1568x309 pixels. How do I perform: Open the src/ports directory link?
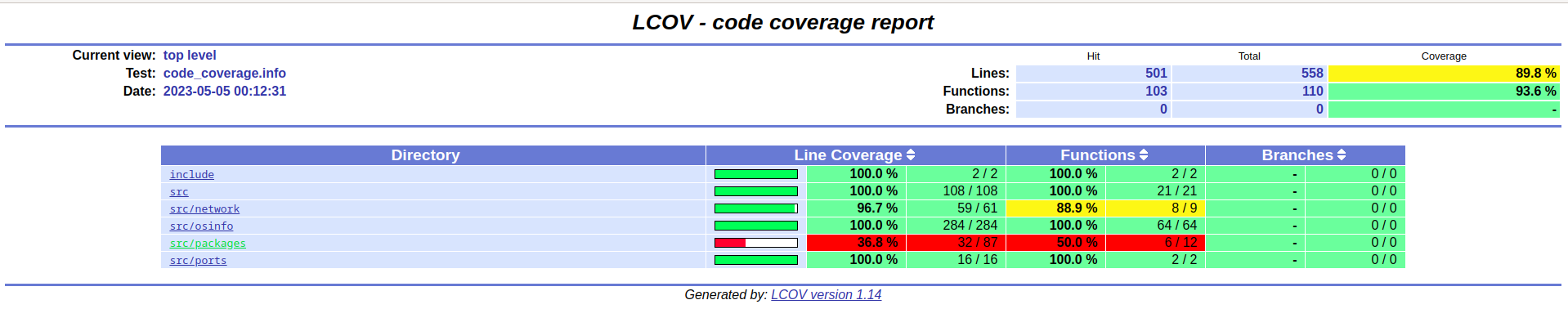click(198, 261)
